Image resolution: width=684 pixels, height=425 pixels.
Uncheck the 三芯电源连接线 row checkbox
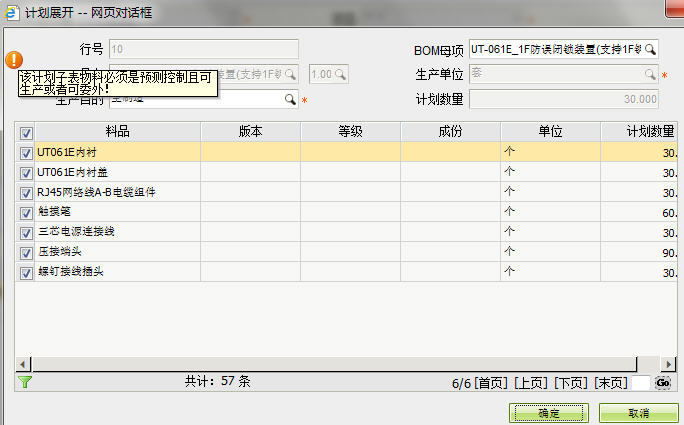click(26, 233)
